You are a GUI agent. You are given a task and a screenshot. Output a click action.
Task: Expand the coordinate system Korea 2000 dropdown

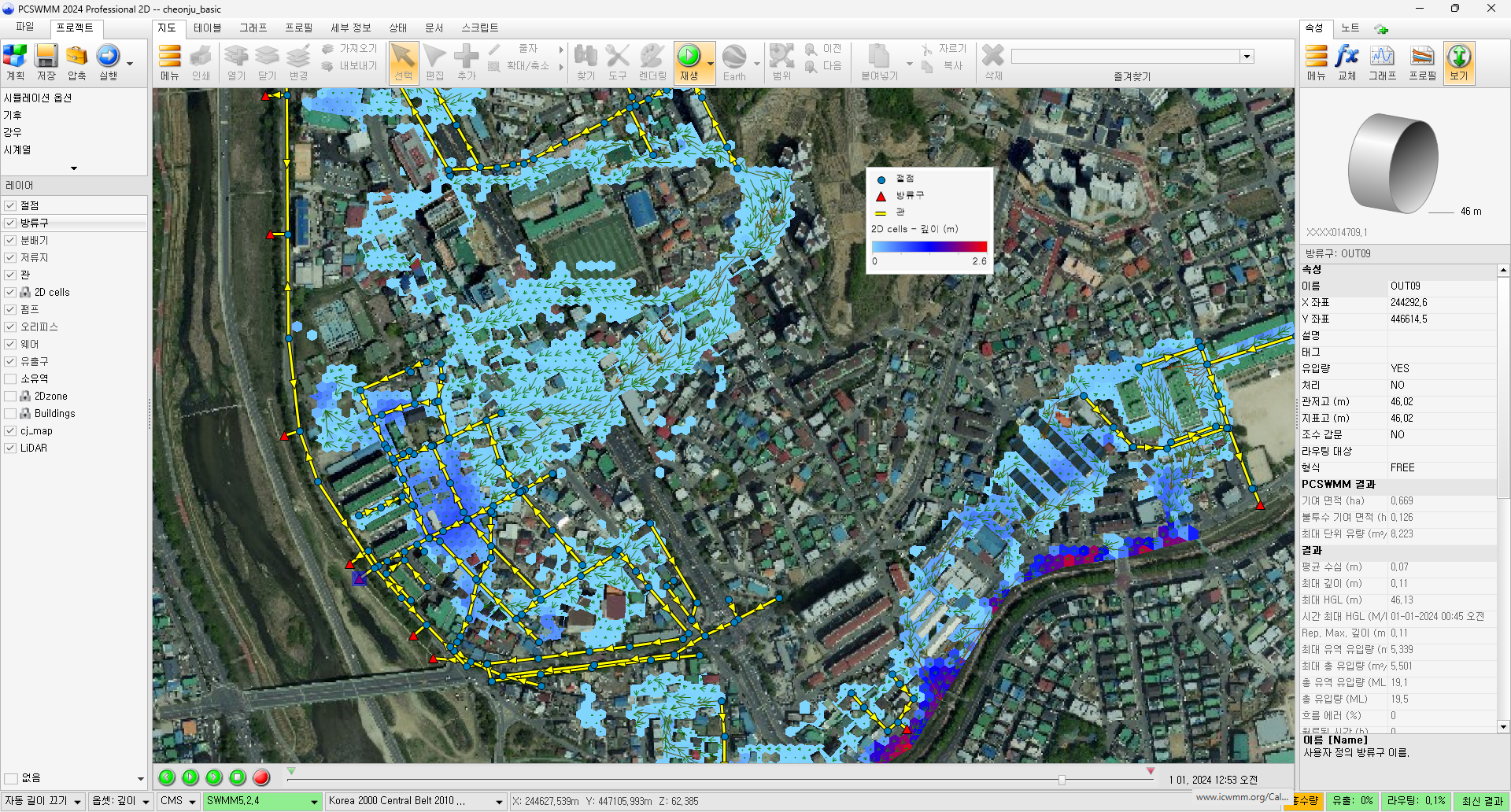coord(499,802)
